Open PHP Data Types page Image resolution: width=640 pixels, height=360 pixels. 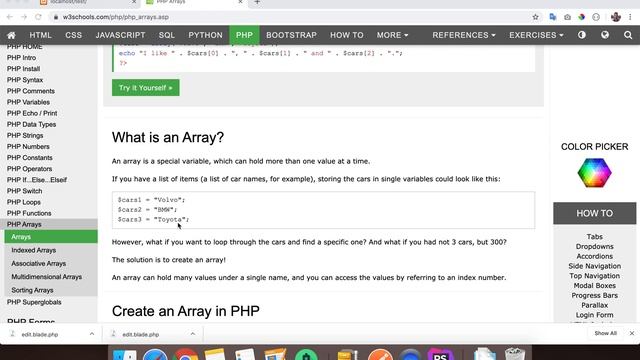pyautogui.click(x=31, y=124)
